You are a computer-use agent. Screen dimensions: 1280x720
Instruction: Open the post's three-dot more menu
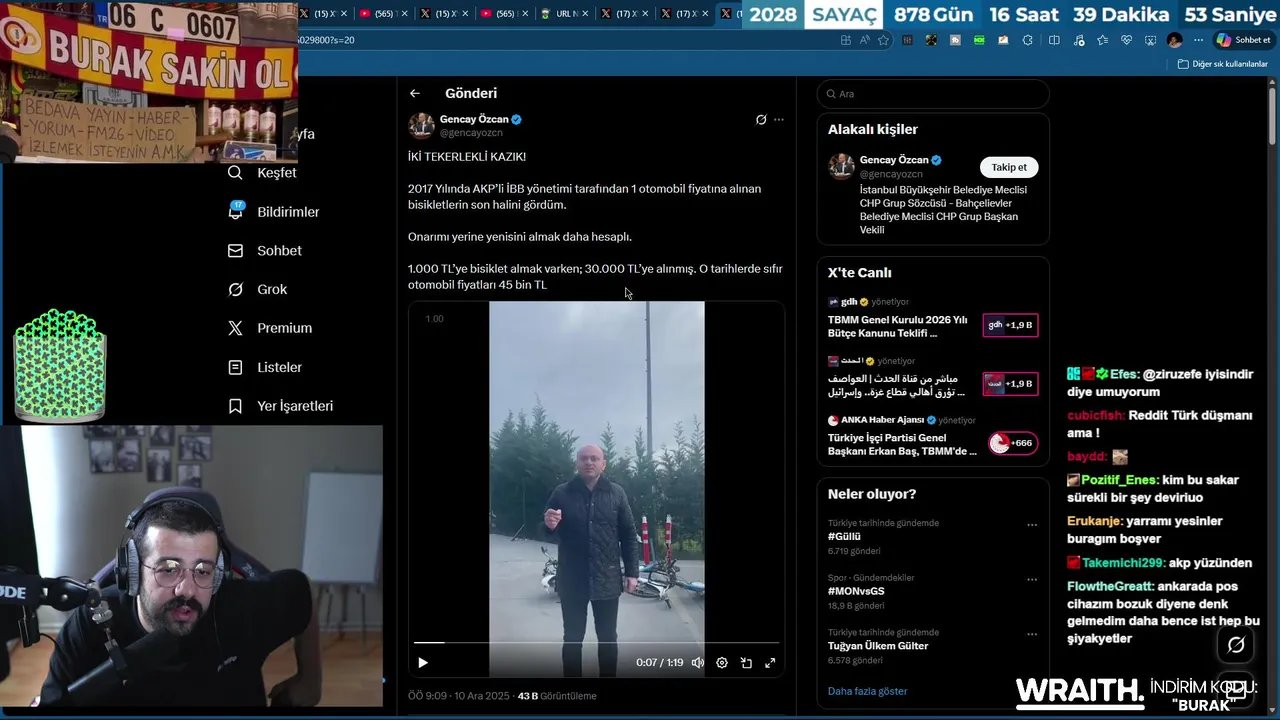(x=779, y=120)
